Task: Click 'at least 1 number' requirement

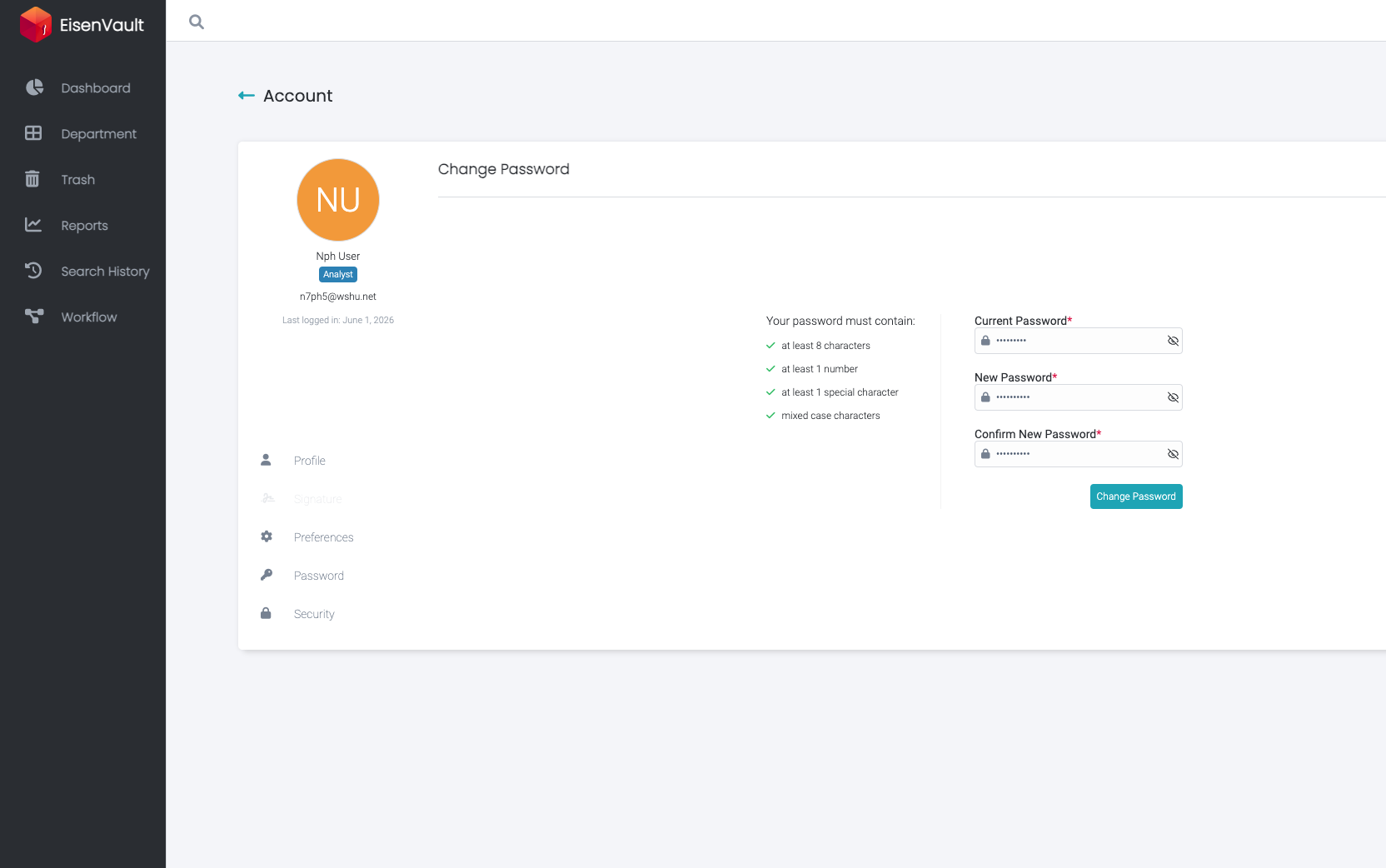Action: click(x=820, y=369)
